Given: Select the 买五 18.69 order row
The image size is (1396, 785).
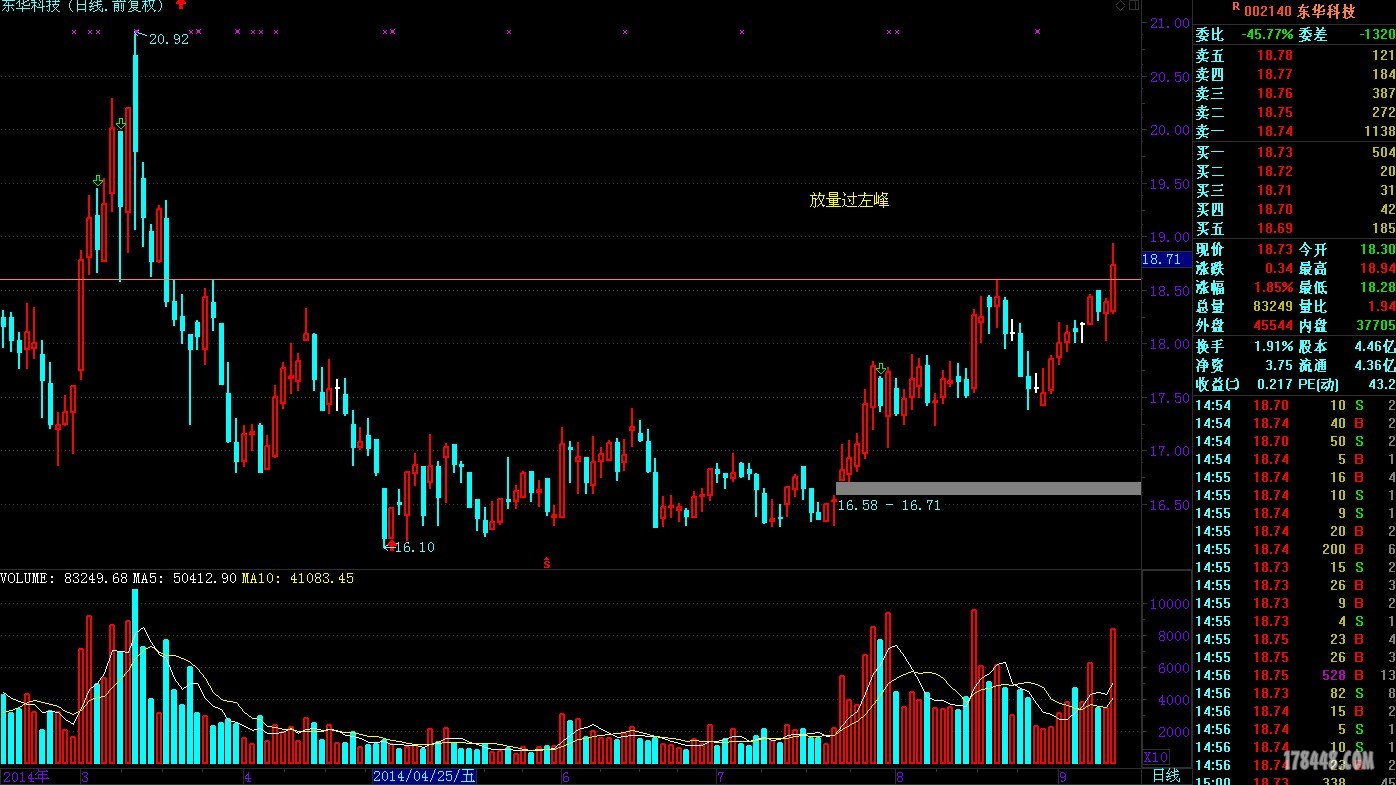Looking at the screenshot, I should coord(1295,229).
